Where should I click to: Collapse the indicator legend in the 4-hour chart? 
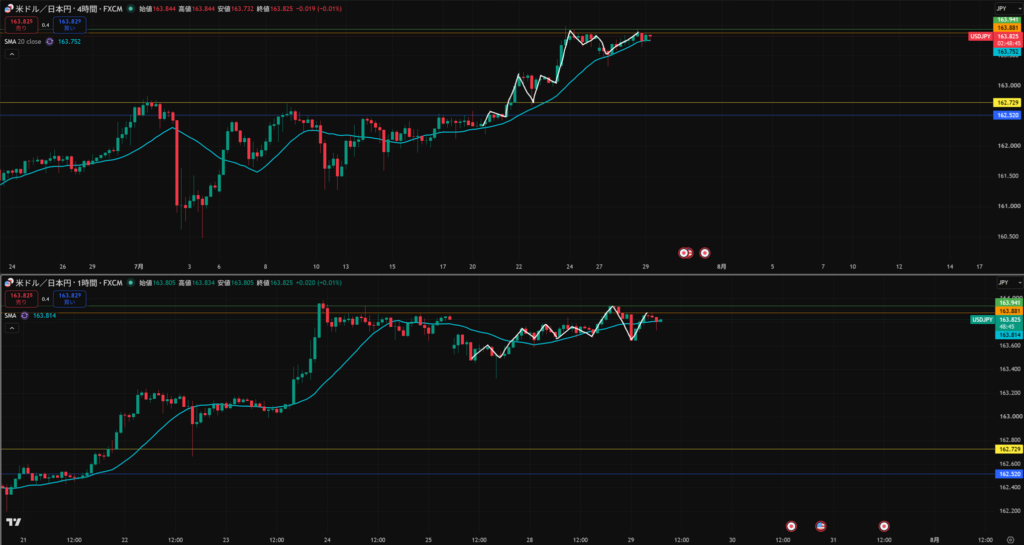(x=12, y=54)
